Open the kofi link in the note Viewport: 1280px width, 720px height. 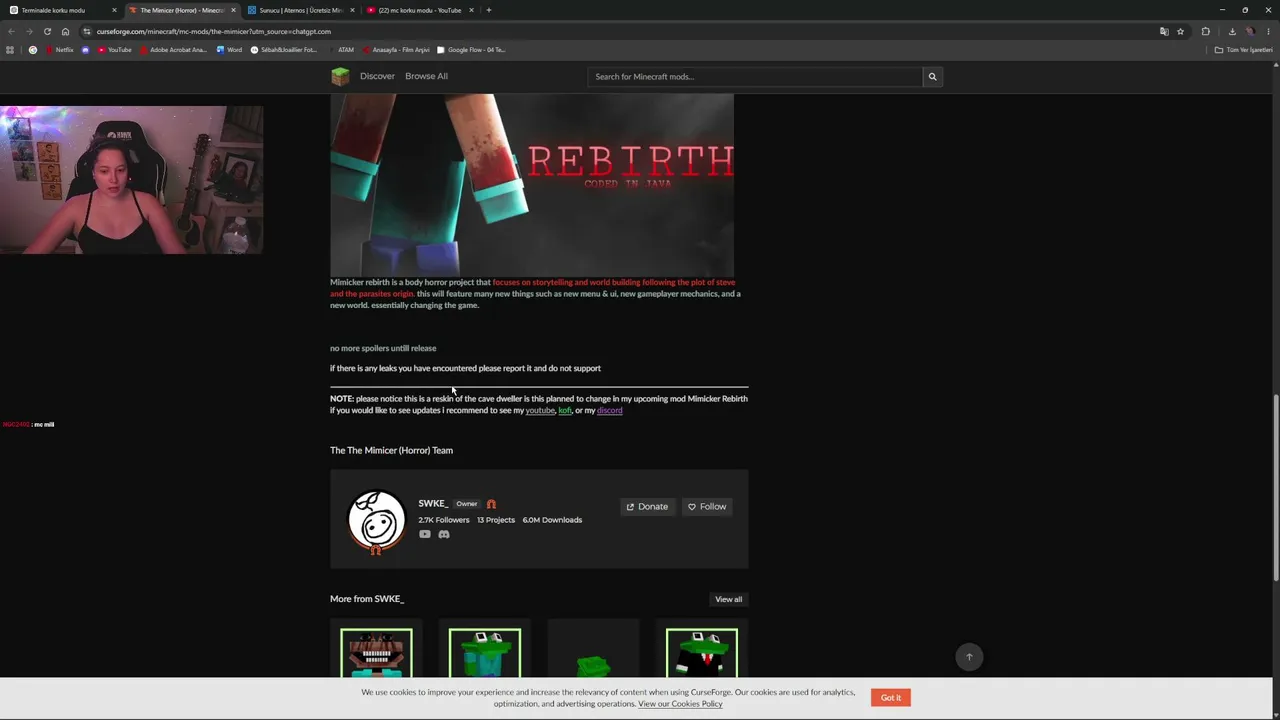565,410
